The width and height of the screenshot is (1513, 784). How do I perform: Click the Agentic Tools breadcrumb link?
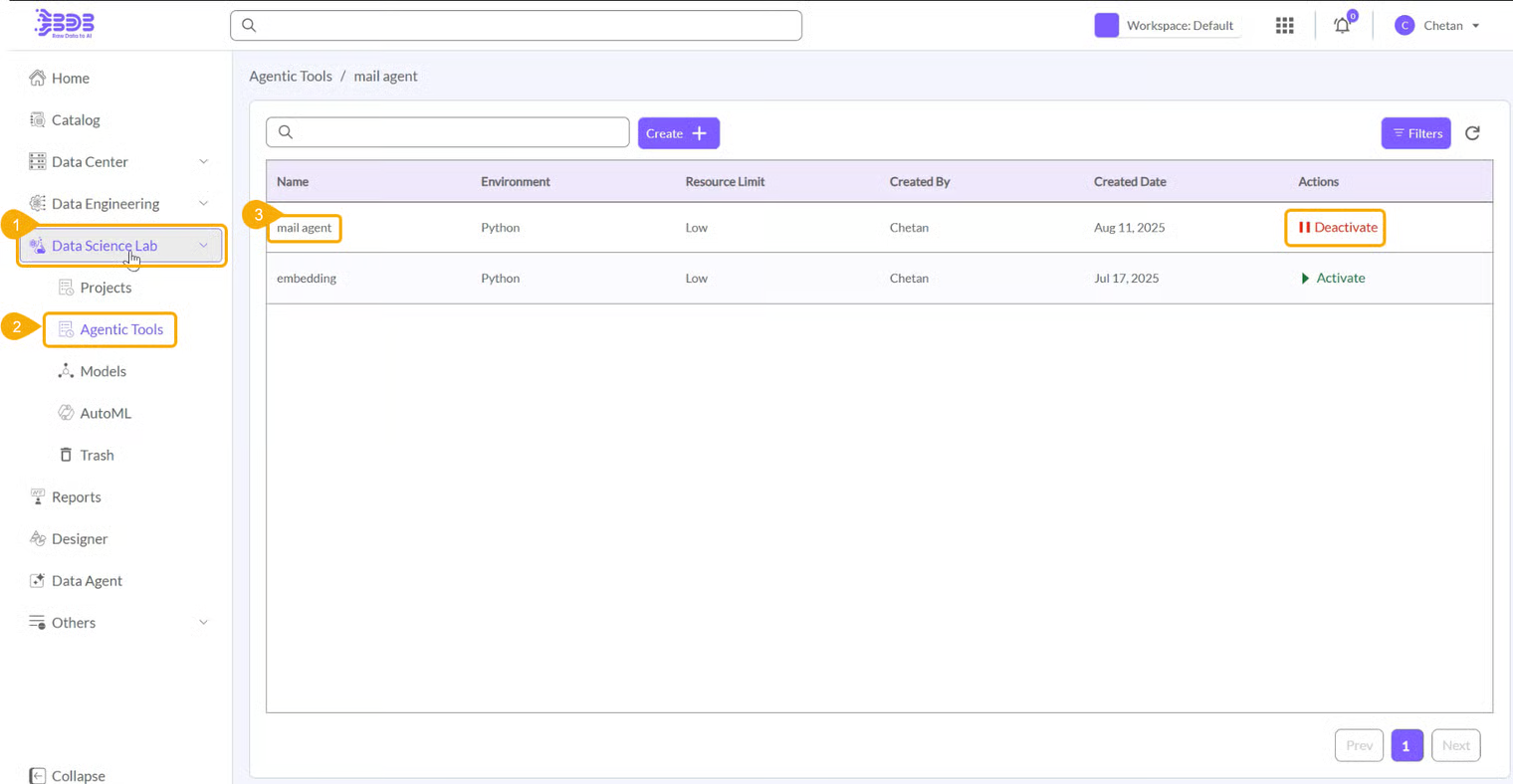(x=291, y=76)
